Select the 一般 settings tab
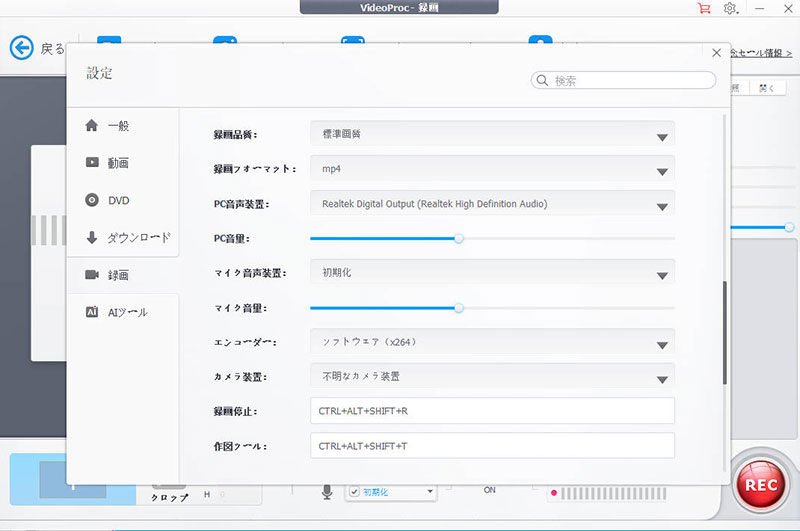Image resolution: width=800 pixels, height=531 pixels. (122, 125)
